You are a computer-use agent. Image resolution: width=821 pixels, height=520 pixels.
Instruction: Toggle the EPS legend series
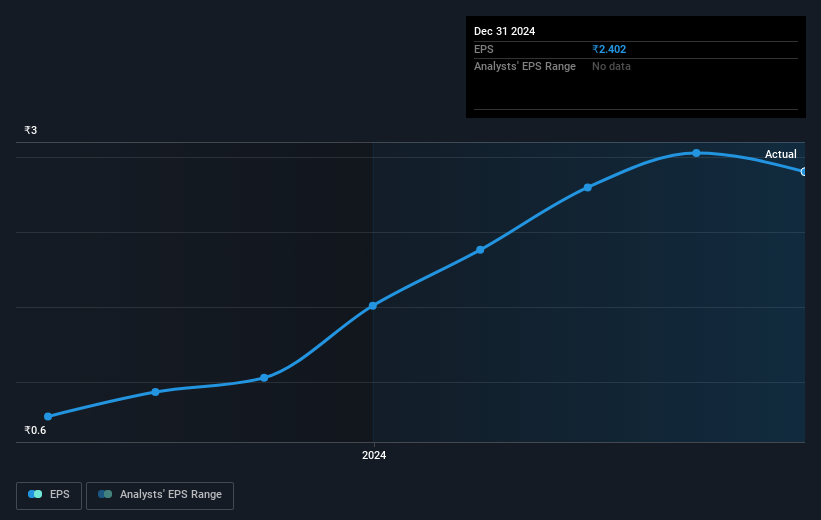point(49,495)
